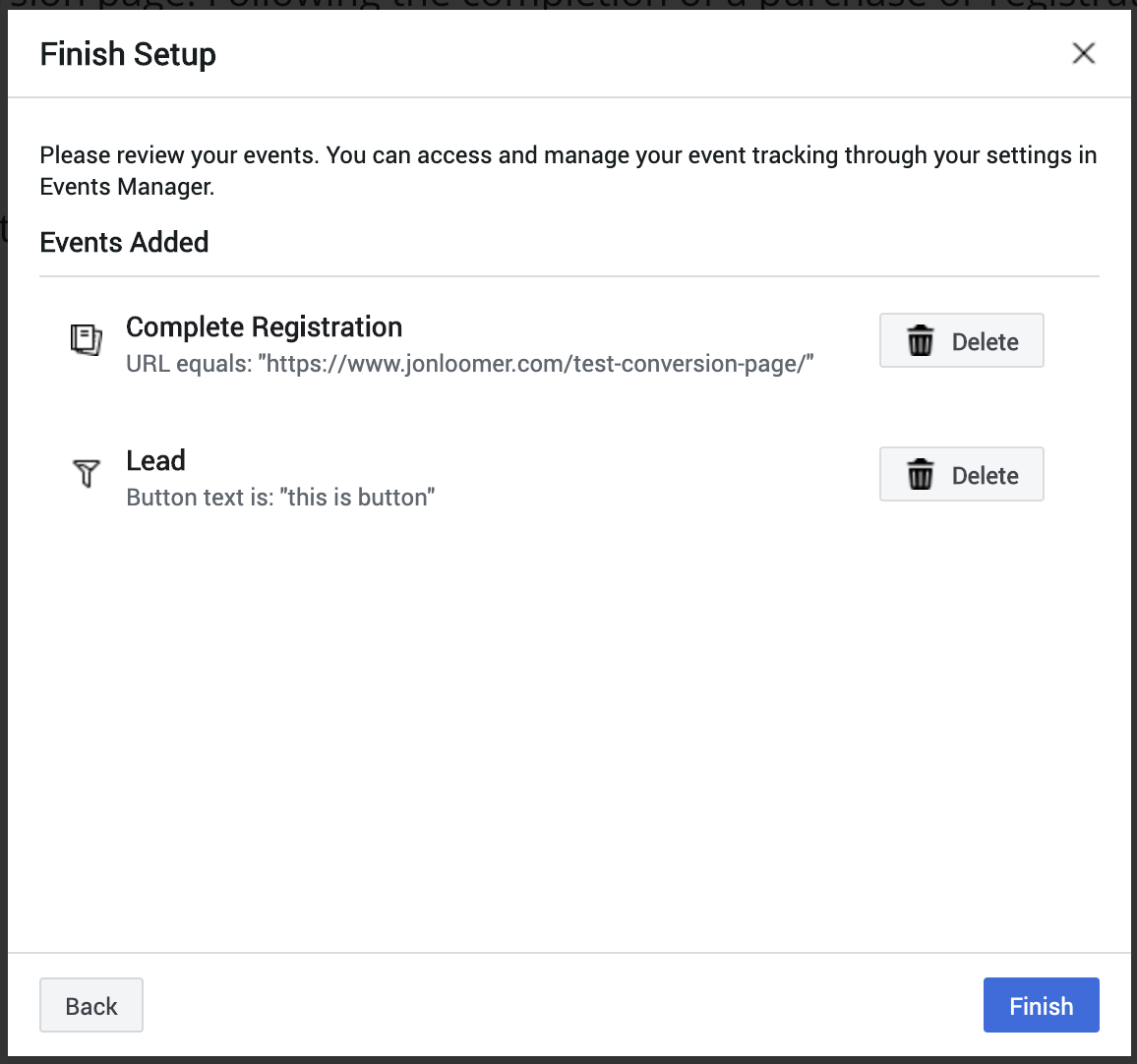
Task: Click trash icon for Complete Registration event
Action: 921,341
